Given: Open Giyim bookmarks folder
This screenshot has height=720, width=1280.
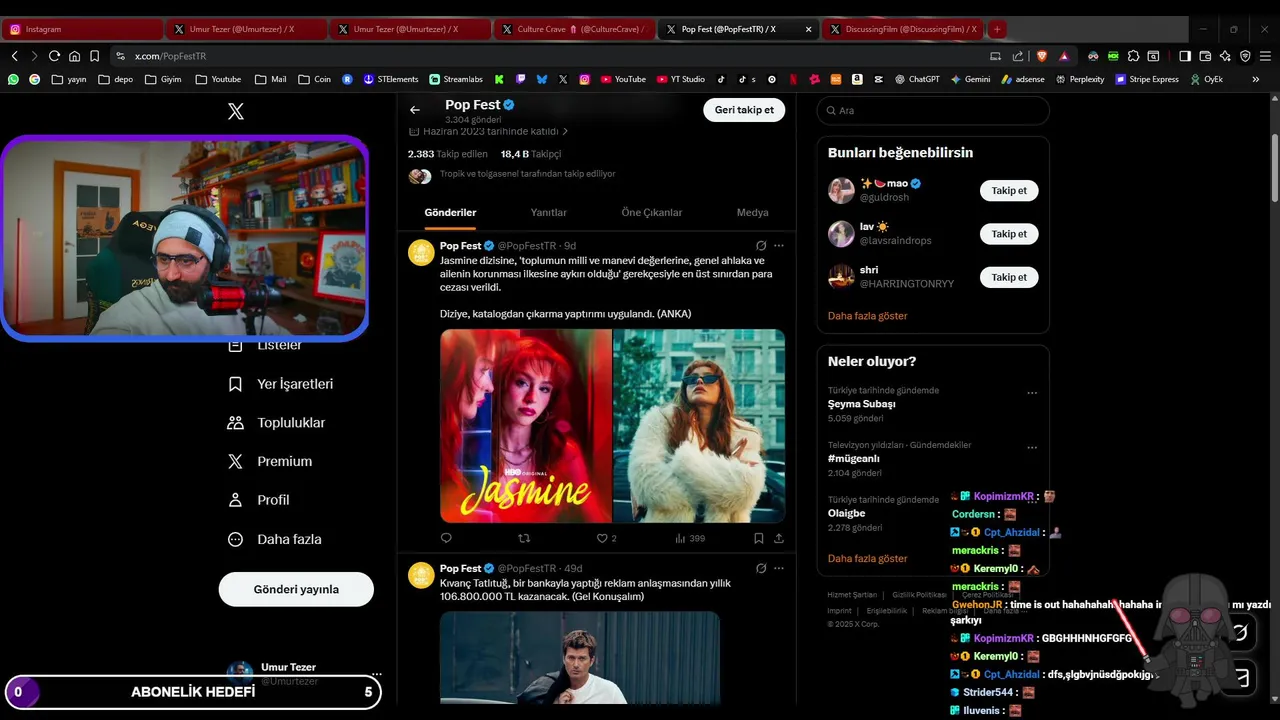Looking at the screenshot, I should [163, 79].
